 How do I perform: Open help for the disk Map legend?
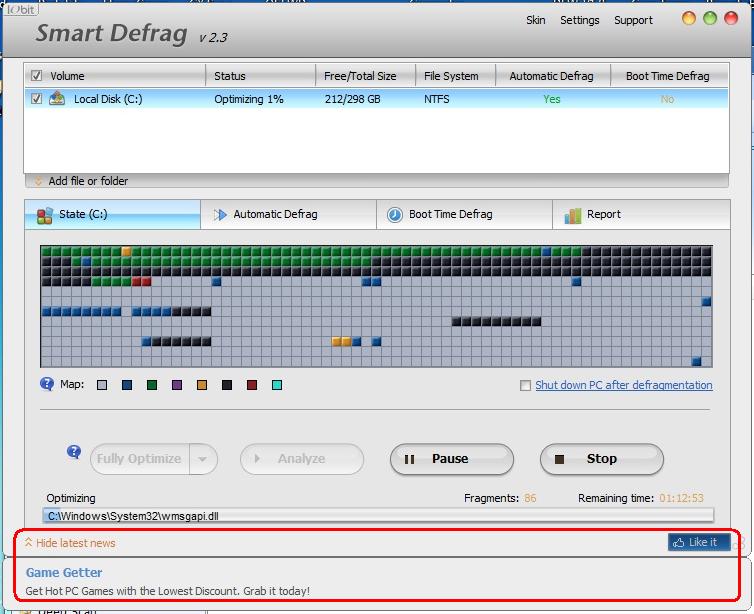coord(47,384)
